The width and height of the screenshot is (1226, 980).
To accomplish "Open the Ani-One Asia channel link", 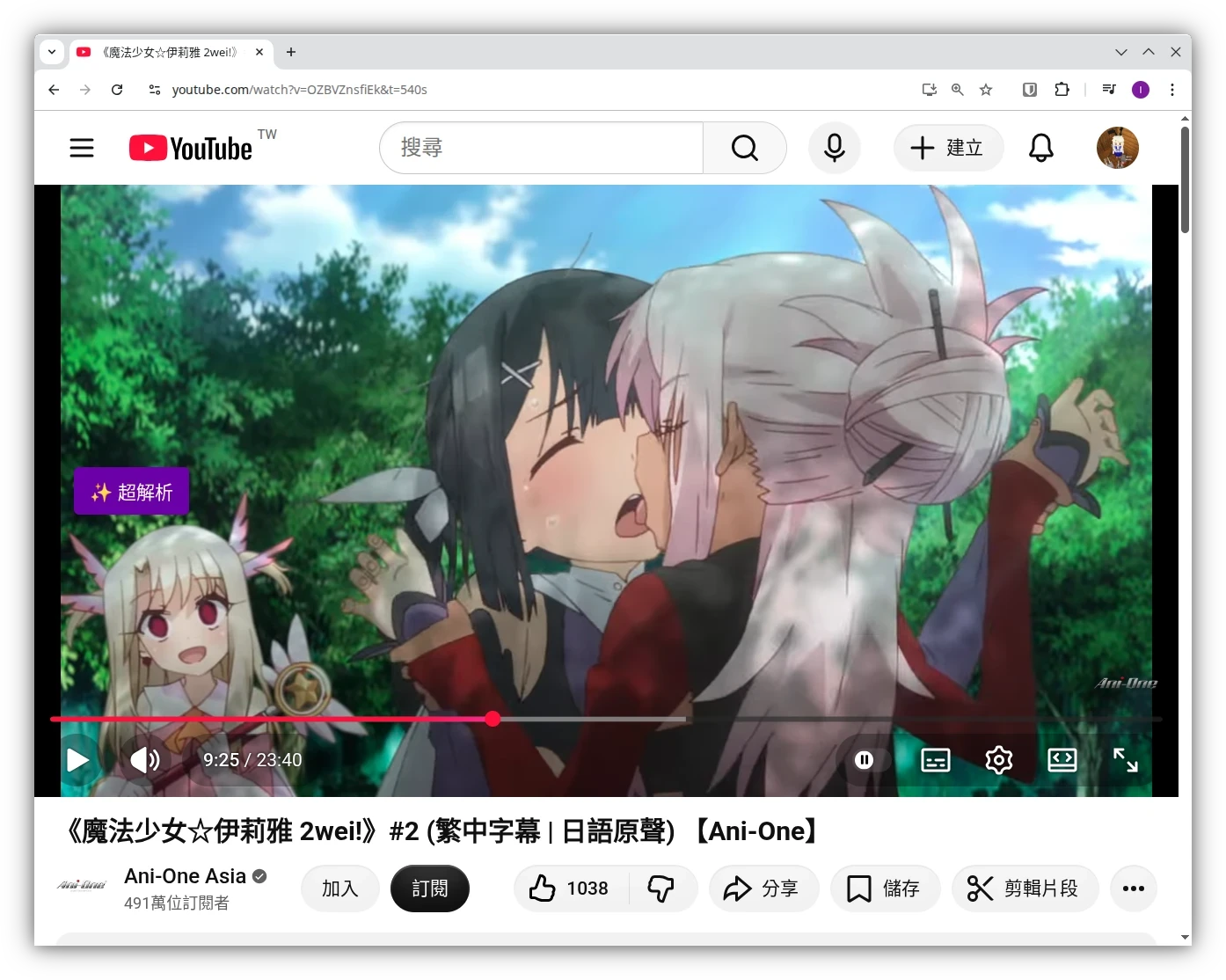I will [185, 876].
